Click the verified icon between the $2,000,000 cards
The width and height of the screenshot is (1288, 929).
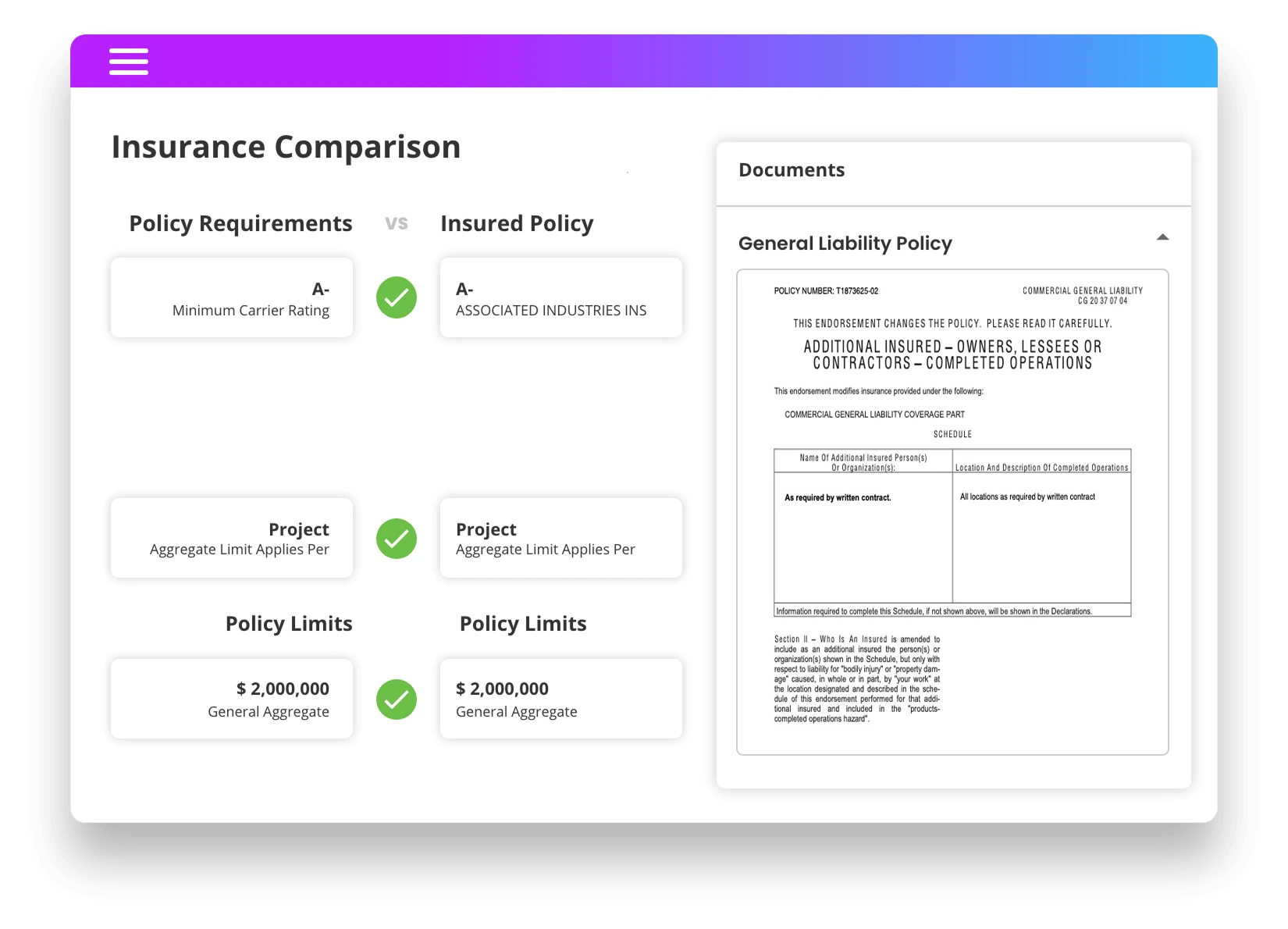pyautogui.click(x=397, y=699)
